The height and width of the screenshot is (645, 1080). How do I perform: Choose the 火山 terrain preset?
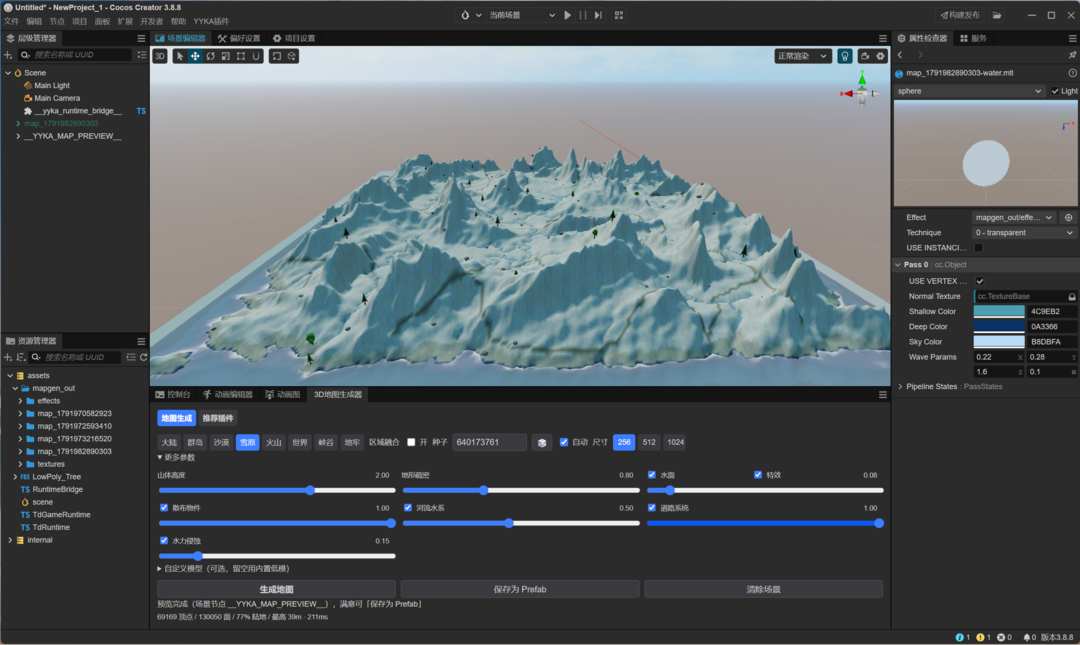point(274,442)
